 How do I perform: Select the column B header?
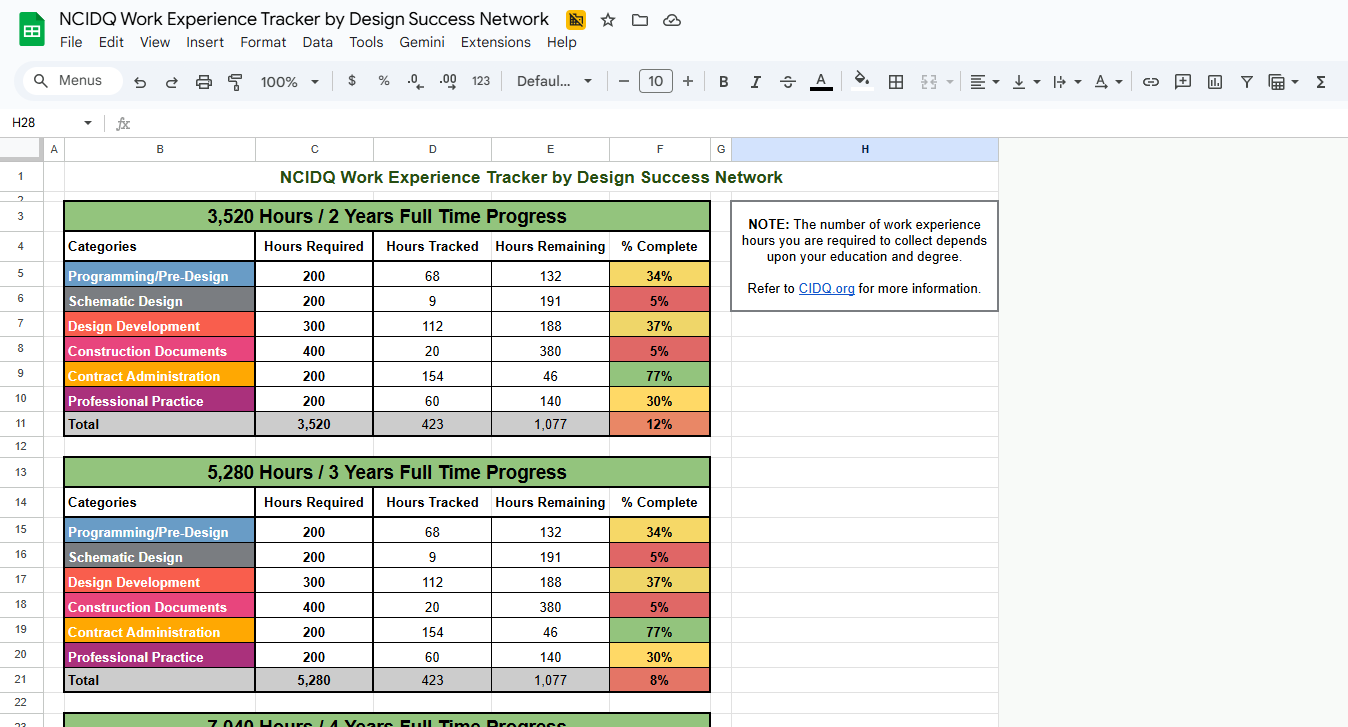click(x=160, y=149)
